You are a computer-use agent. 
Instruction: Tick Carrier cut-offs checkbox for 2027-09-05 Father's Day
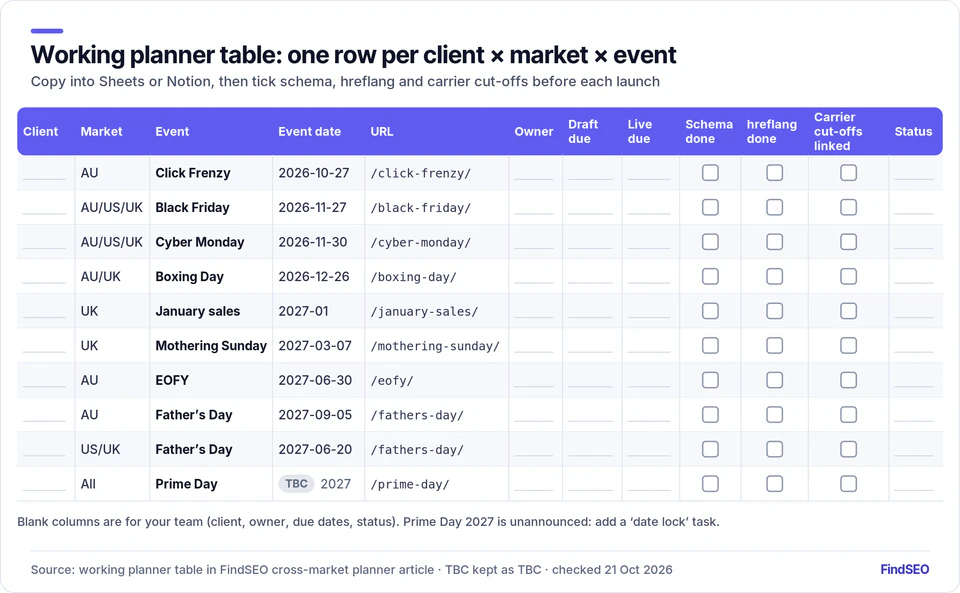coord(849,415)
